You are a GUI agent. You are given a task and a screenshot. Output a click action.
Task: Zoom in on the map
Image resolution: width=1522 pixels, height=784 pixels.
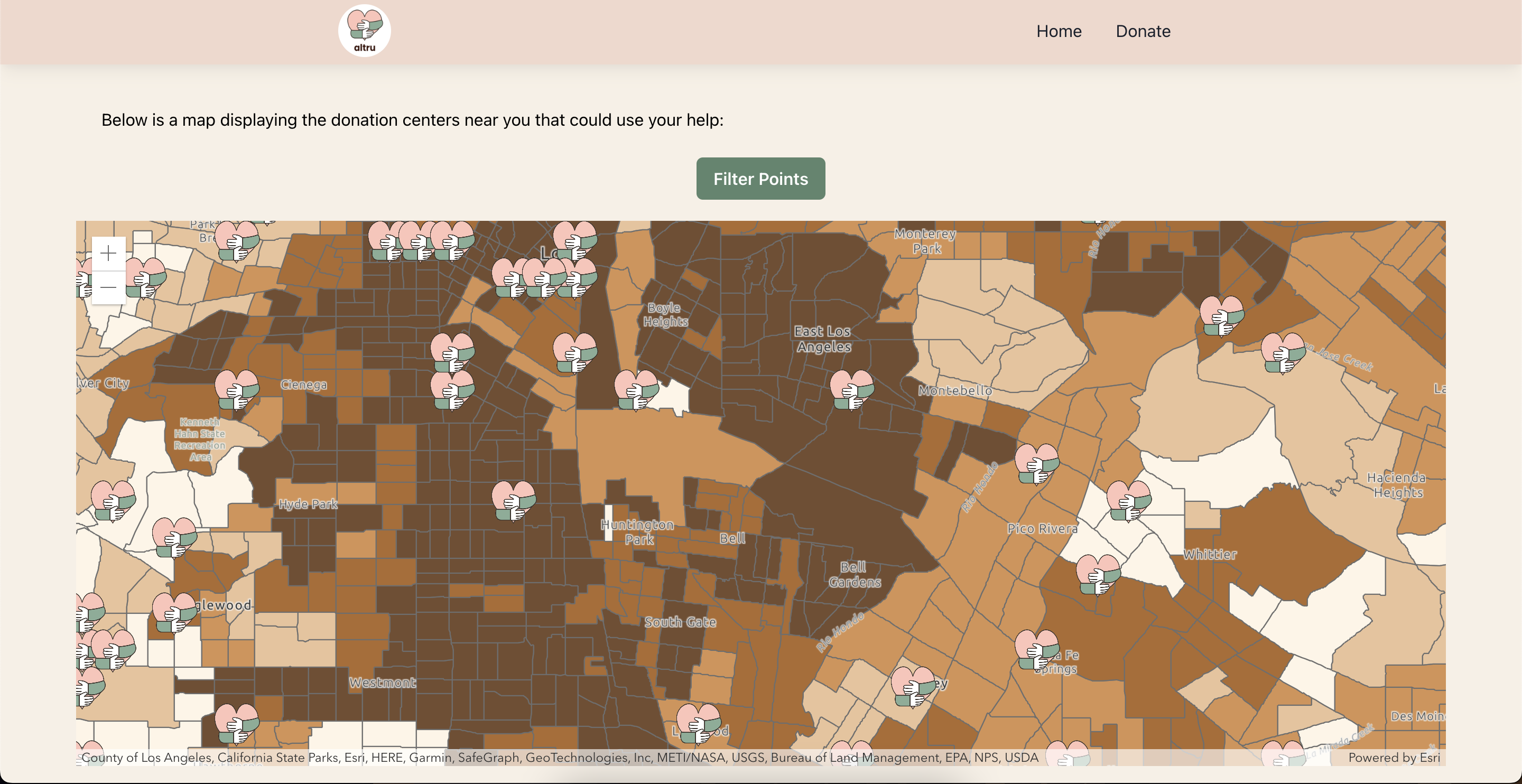pyautogui.click(x=108, y=254)
